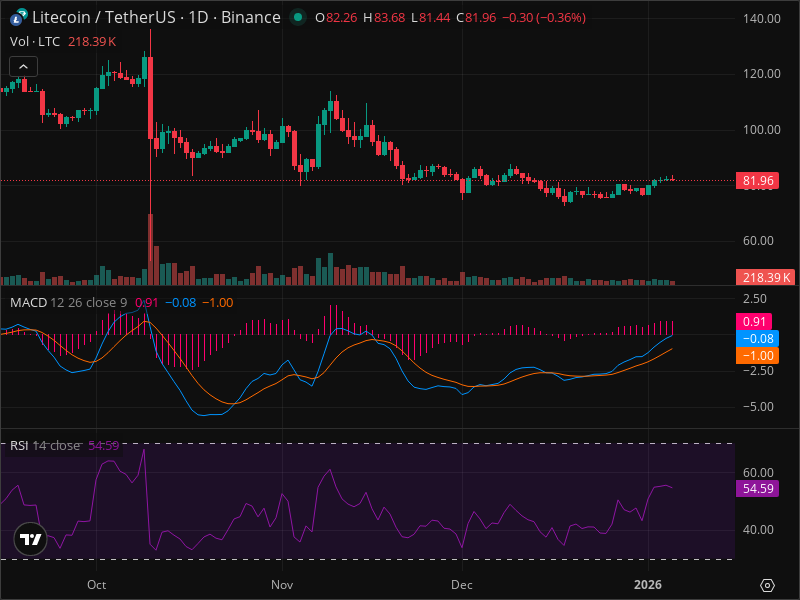Click the low value L81.44
800x600 pixels.
(431, 17)
